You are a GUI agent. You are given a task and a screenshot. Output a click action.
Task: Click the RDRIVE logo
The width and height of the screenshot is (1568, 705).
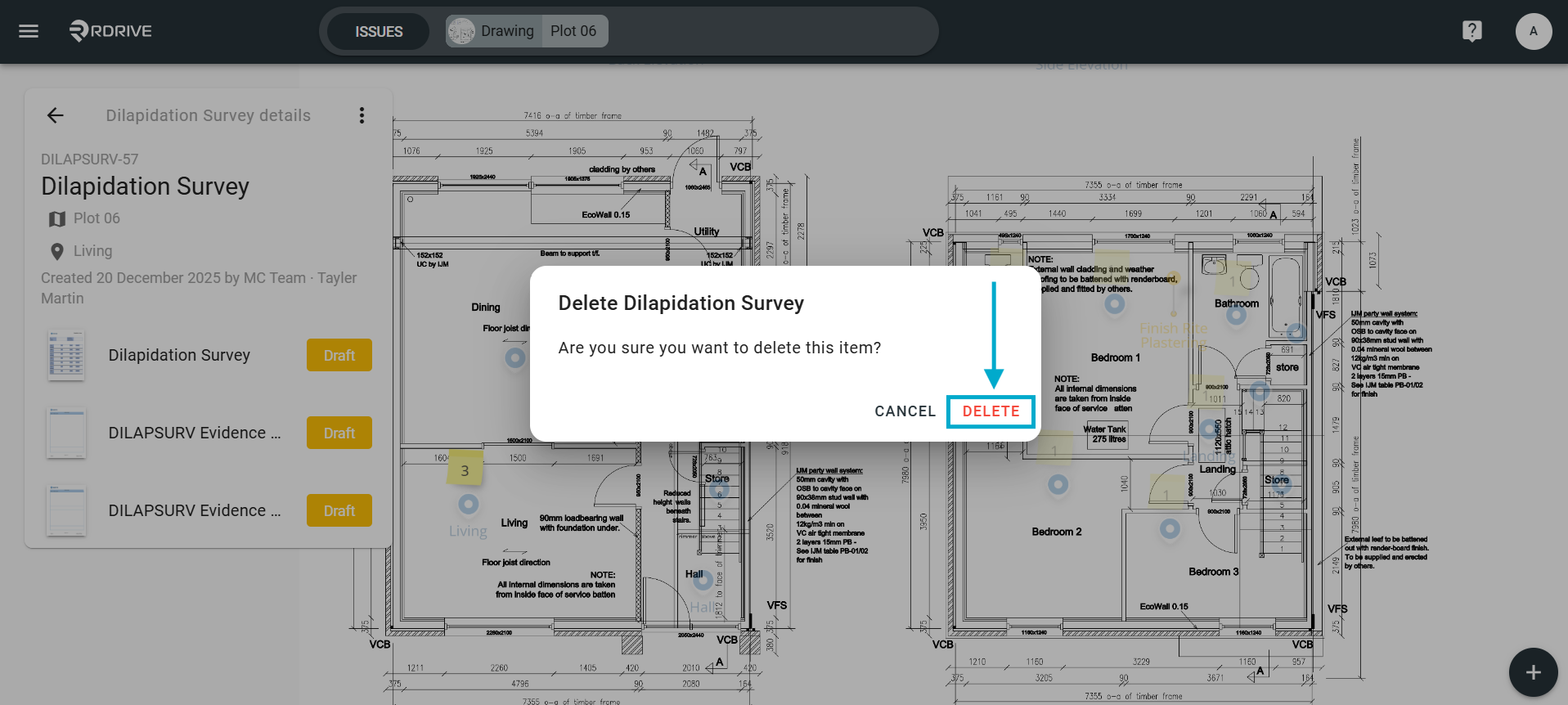point(110,31)
